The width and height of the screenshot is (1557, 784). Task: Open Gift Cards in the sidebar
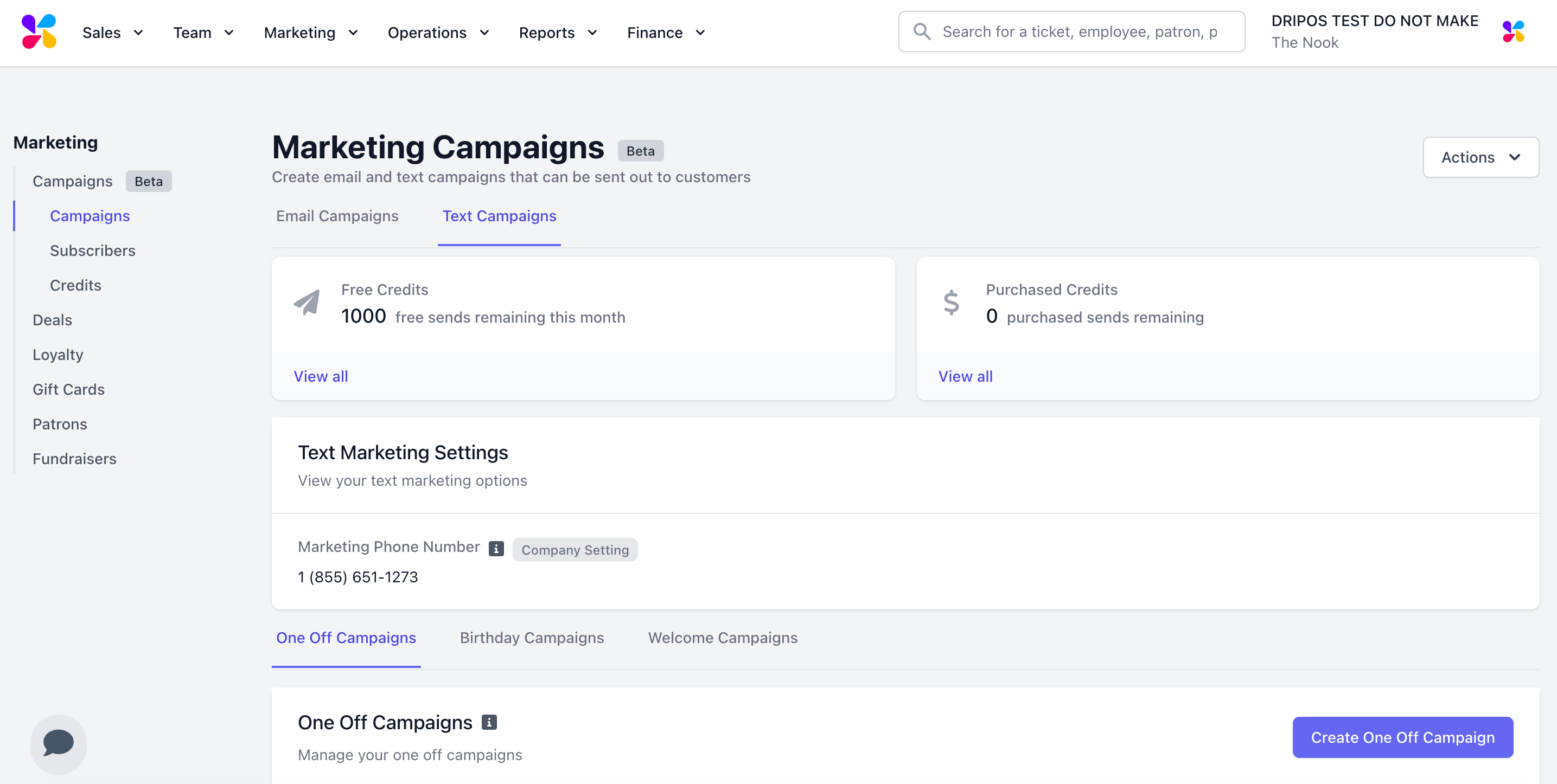coord(69,390)
